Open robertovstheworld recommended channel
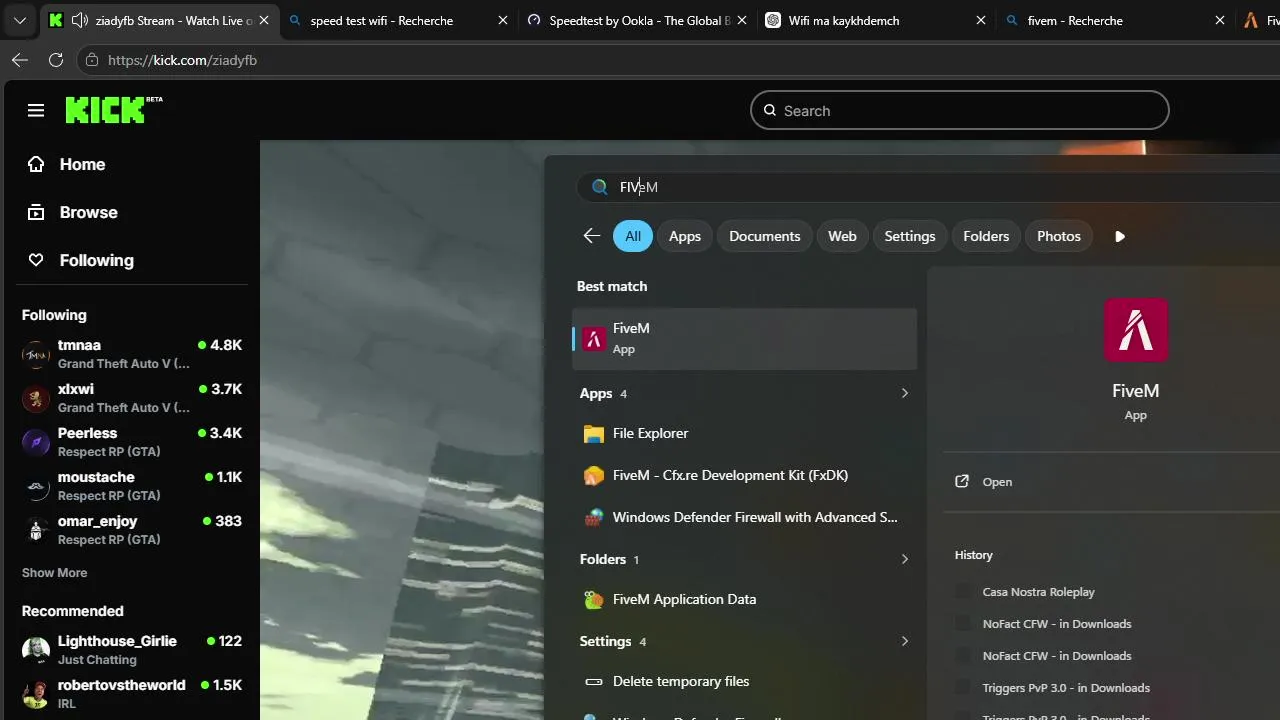This screenshot has height=720, width=1280. point(132,694)
